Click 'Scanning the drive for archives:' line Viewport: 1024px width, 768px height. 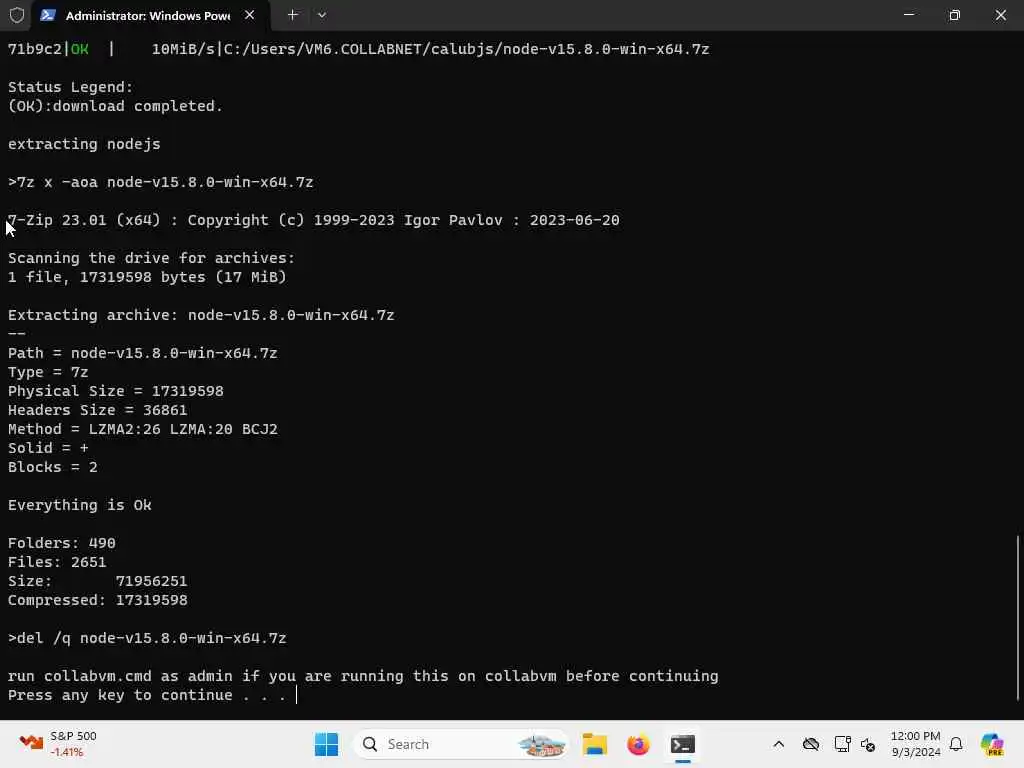coord(152,258)
